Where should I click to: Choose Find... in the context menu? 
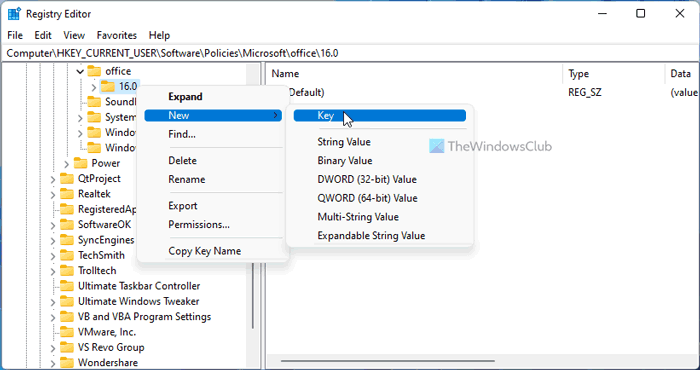click(x=213, y=134)
